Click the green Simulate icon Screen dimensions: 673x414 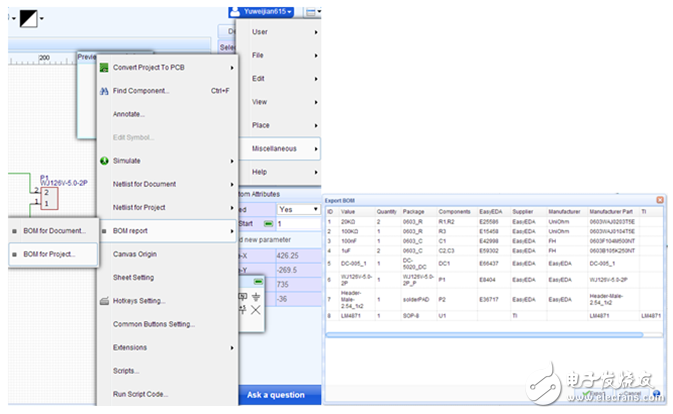pyautogui.click(x=104, y=160)
